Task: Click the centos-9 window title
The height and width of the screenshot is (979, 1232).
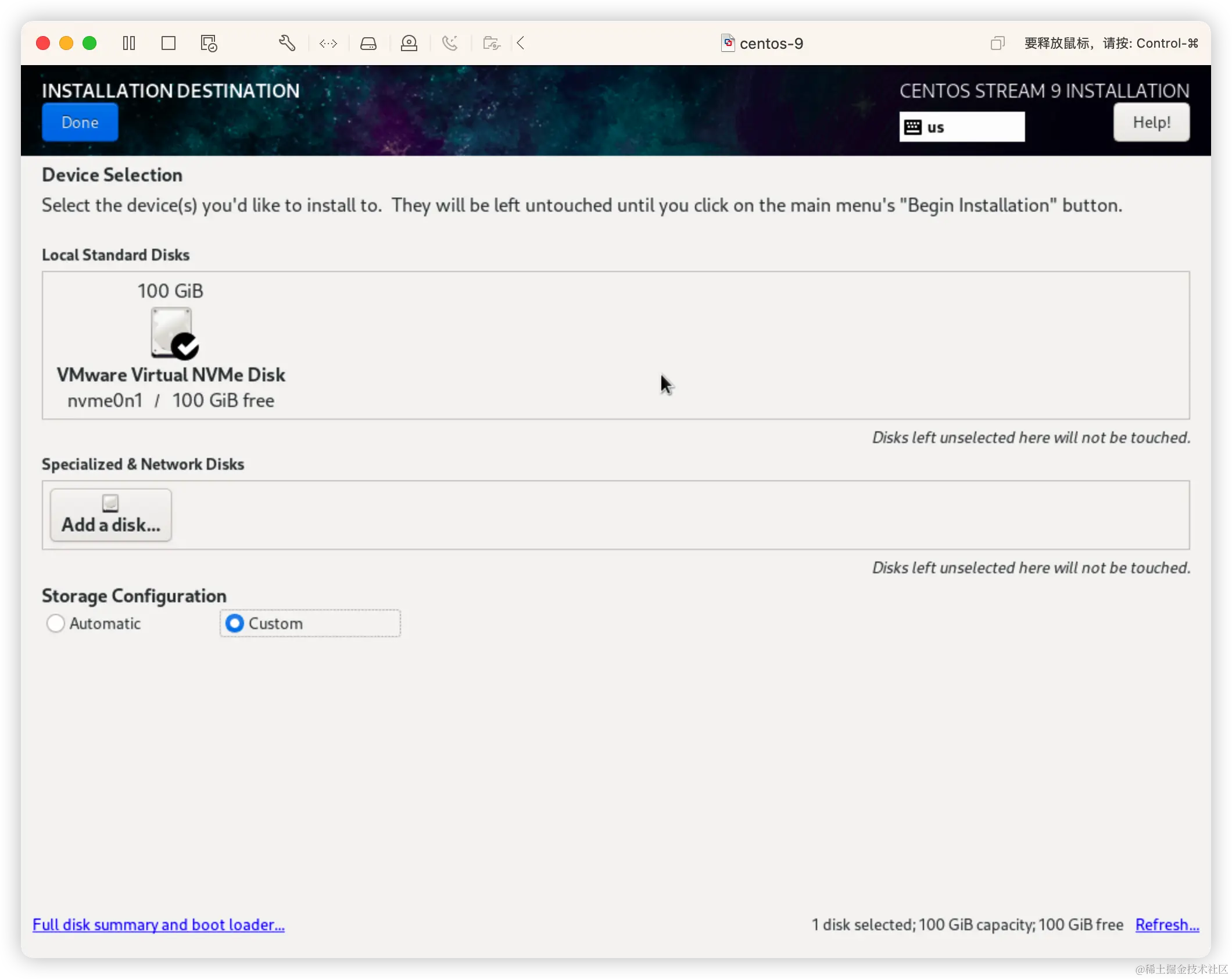Action: click(x=772, y=43)
